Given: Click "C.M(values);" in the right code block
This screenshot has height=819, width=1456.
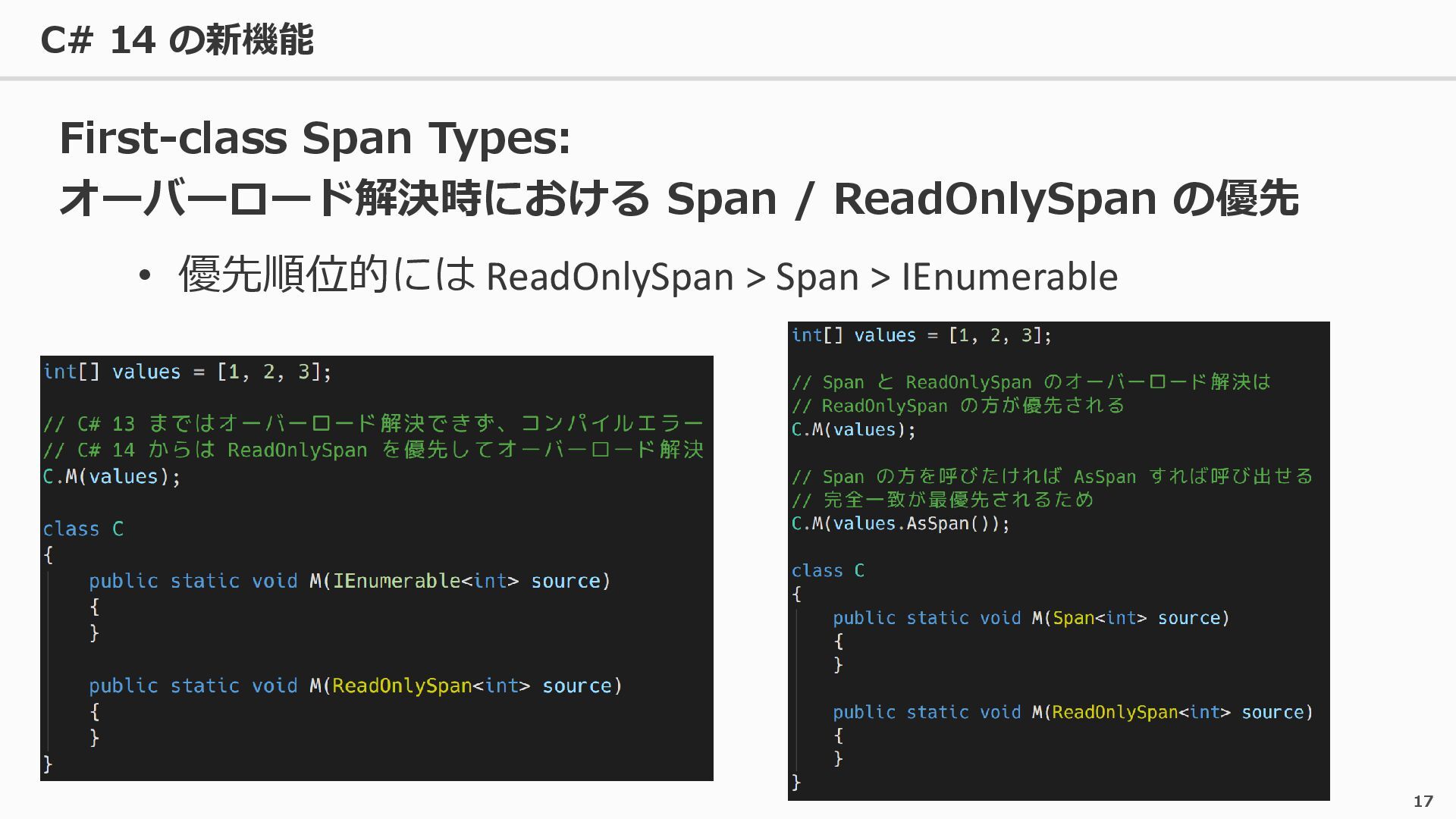Looking at the screenshot, I should point(854,429).
